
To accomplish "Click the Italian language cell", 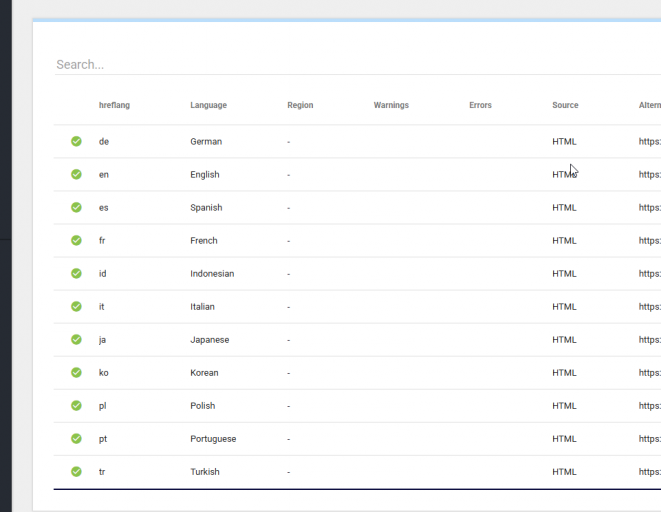I will point(202,307).
